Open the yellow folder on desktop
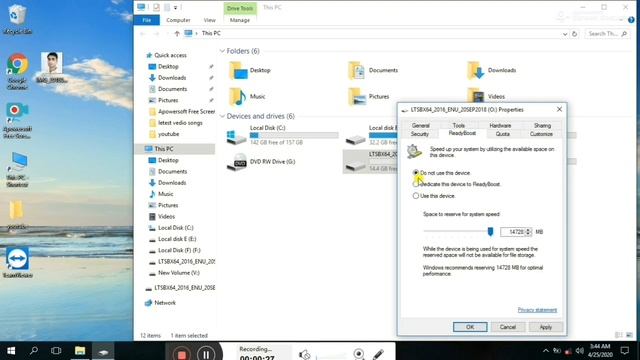This screenshot has width=640, height=360. coord(16,214)
